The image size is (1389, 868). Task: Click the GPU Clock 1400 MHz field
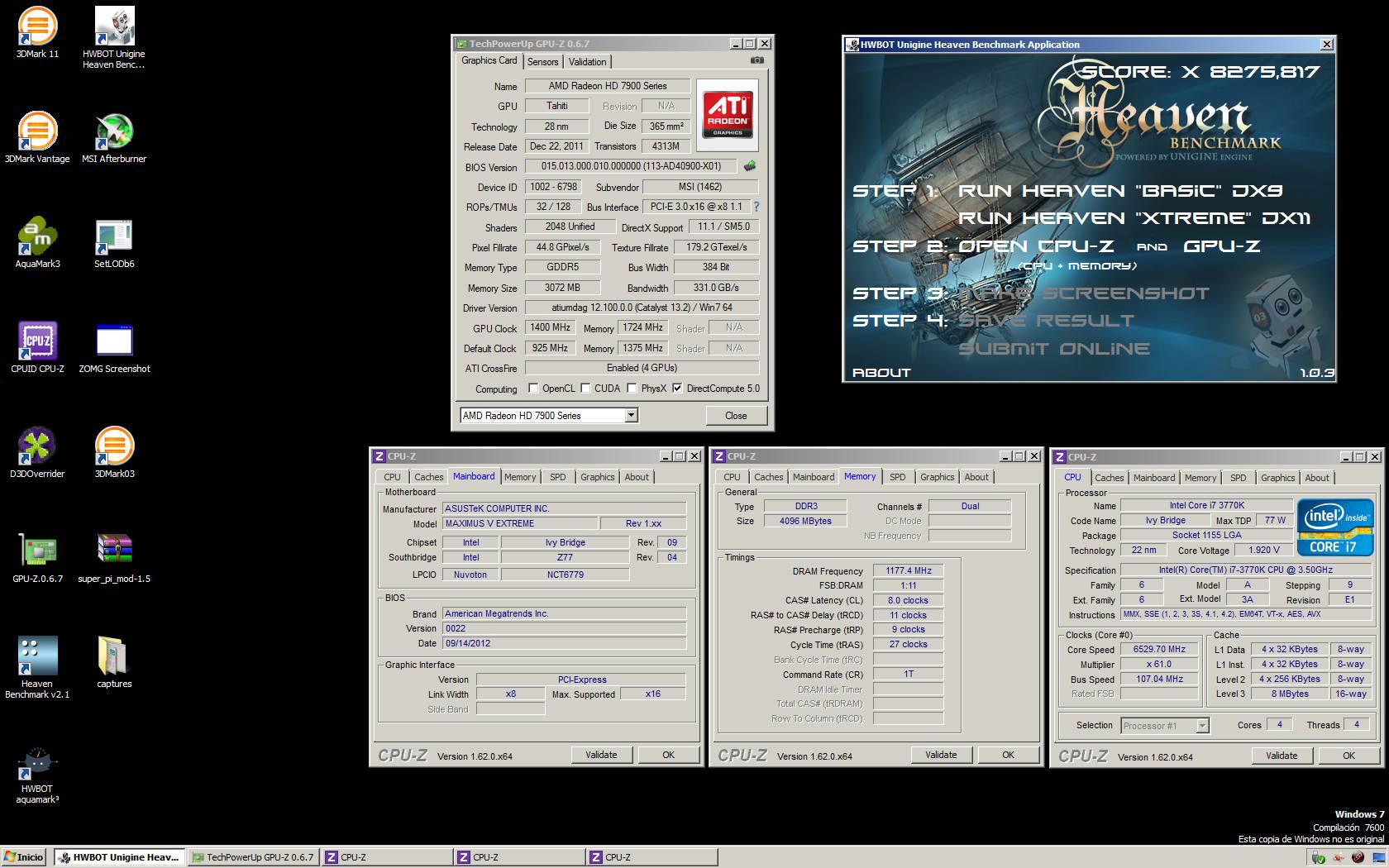tap(550, 327)
